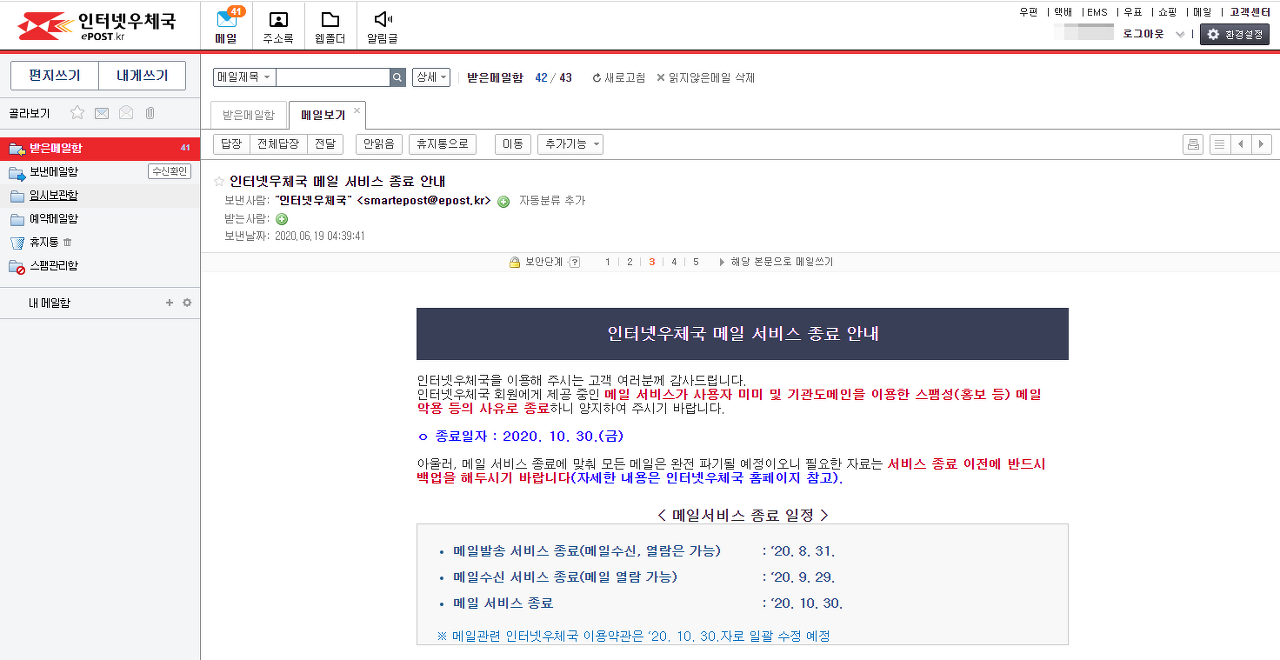Go to next mail arrow

(x=1261, y=144)
